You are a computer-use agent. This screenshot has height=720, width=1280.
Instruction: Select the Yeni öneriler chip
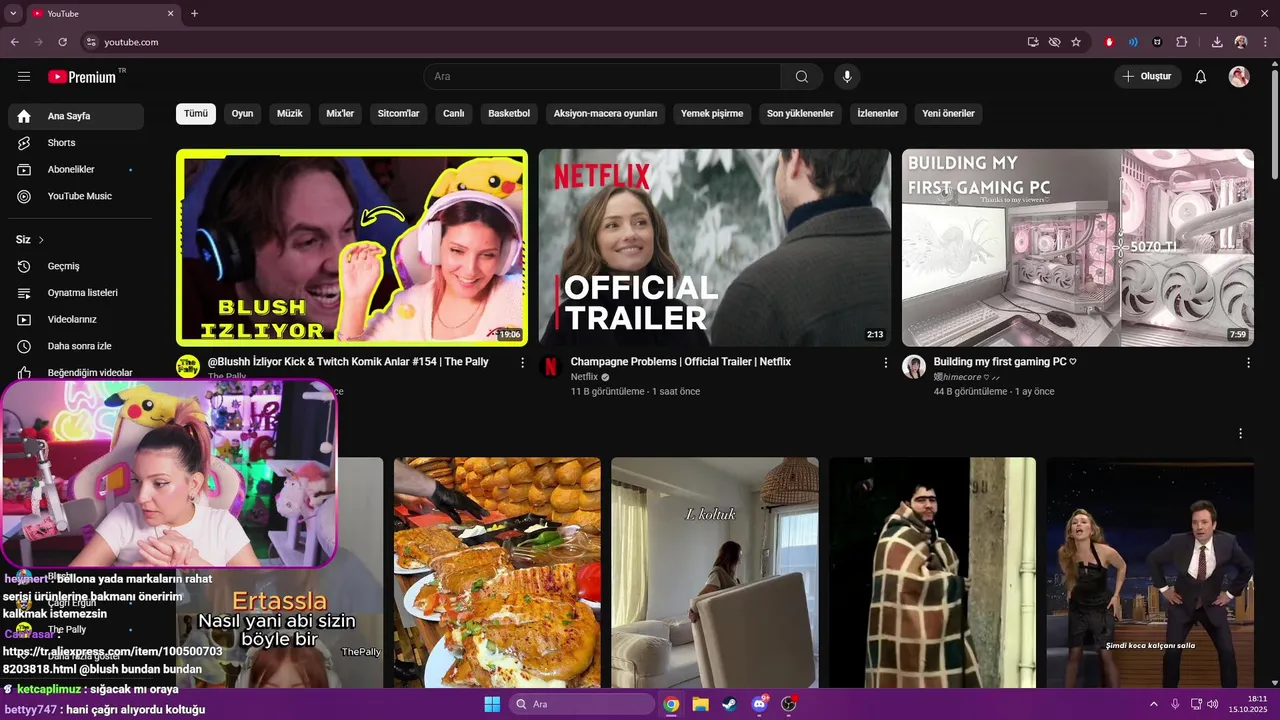tap(948, 114)
